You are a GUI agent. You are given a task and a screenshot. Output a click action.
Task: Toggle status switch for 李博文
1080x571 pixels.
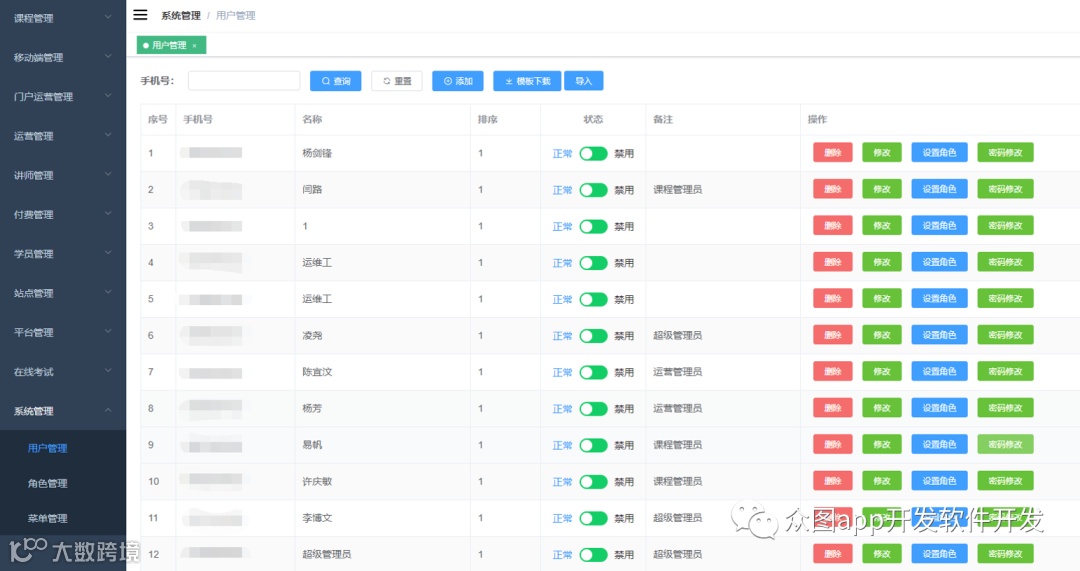(x=593, y=519)
